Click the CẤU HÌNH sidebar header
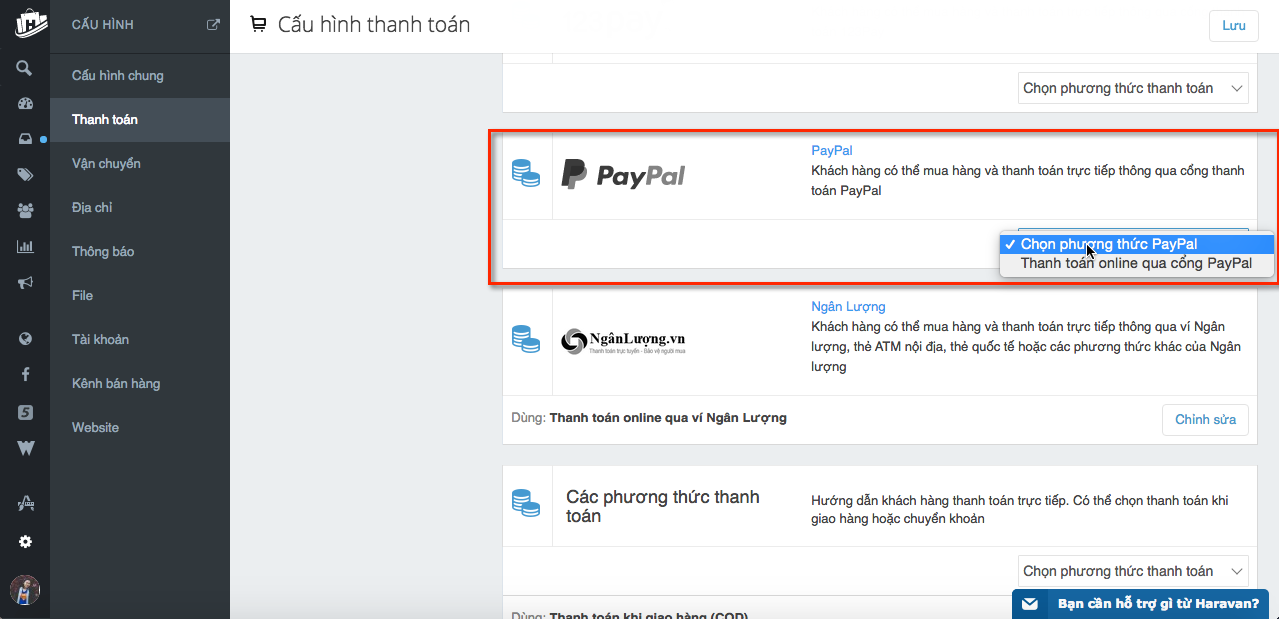 pyautogui.click(x=103, y=25)
